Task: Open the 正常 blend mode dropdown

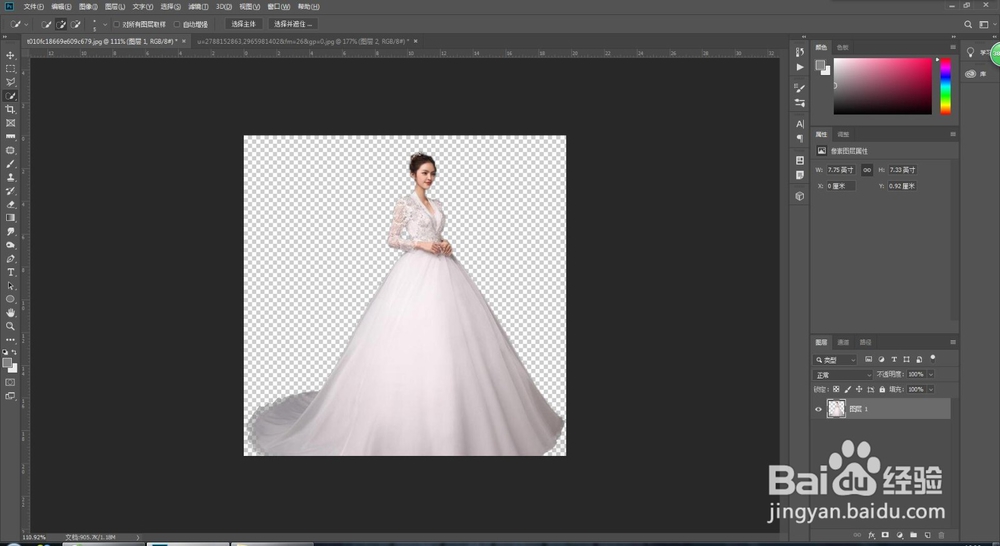Action: [842, 375]
